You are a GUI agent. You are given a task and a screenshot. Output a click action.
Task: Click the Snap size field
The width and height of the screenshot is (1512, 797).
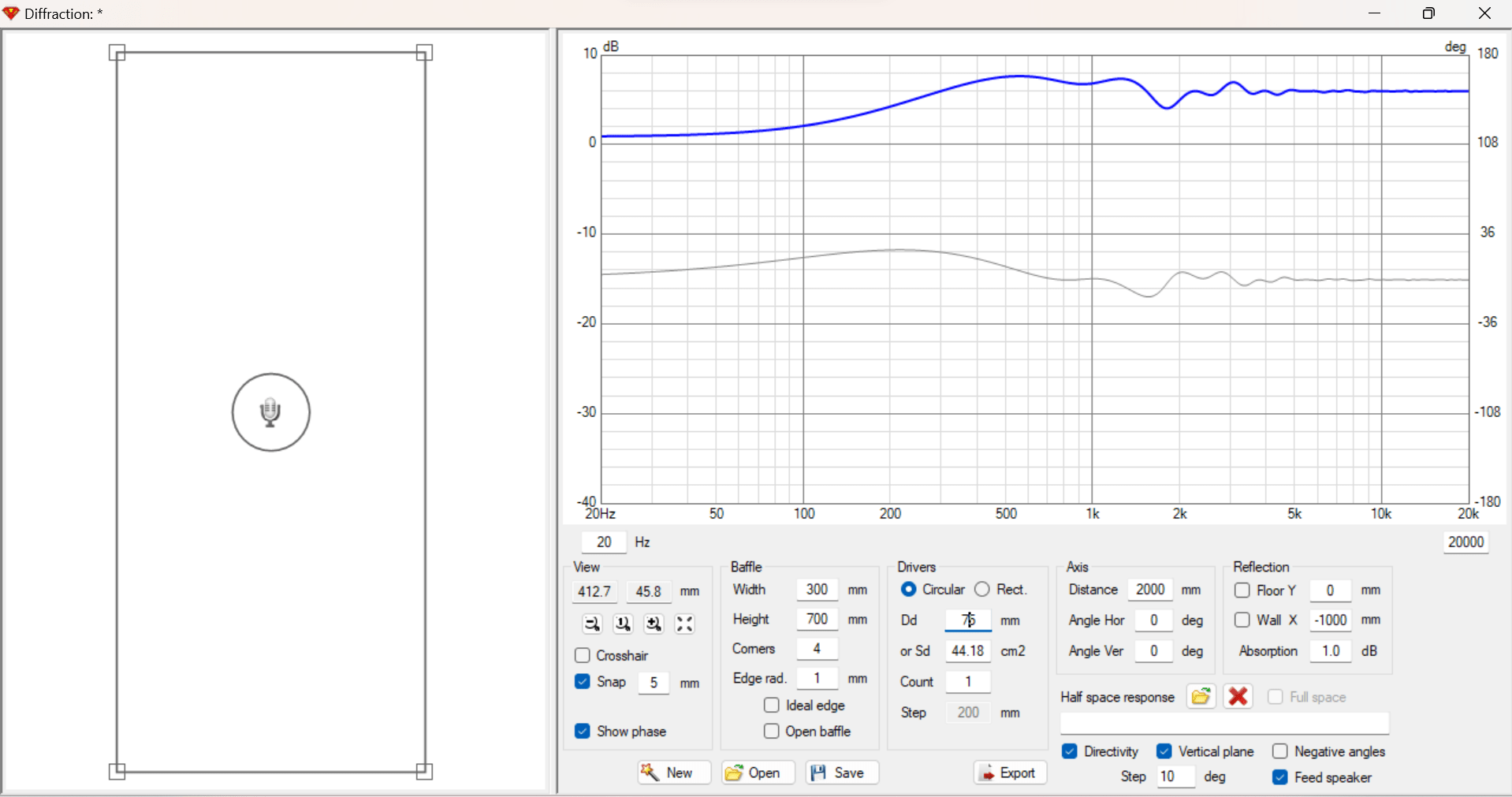(654, 683)
